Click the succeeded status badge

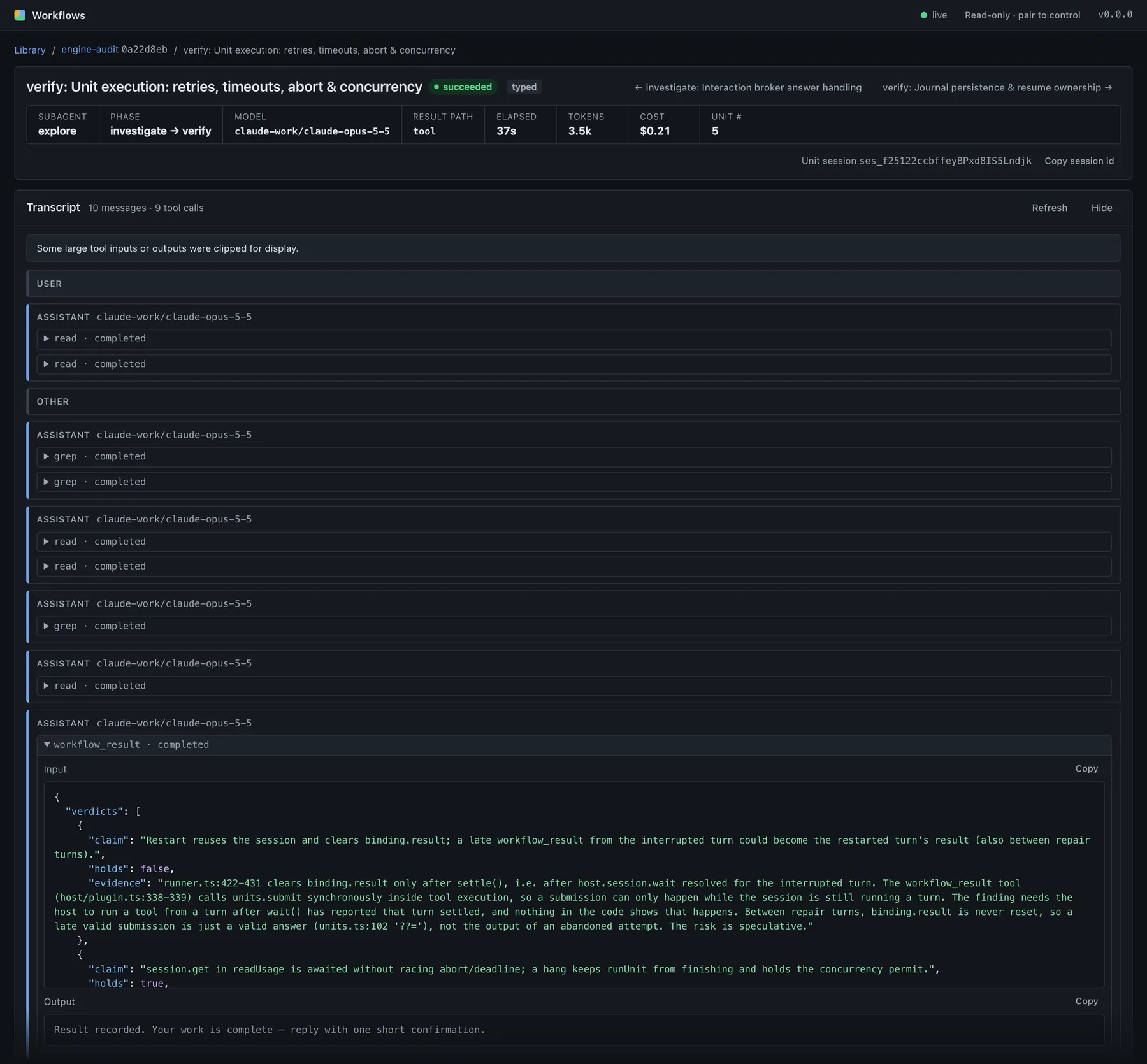pos(463,87)
